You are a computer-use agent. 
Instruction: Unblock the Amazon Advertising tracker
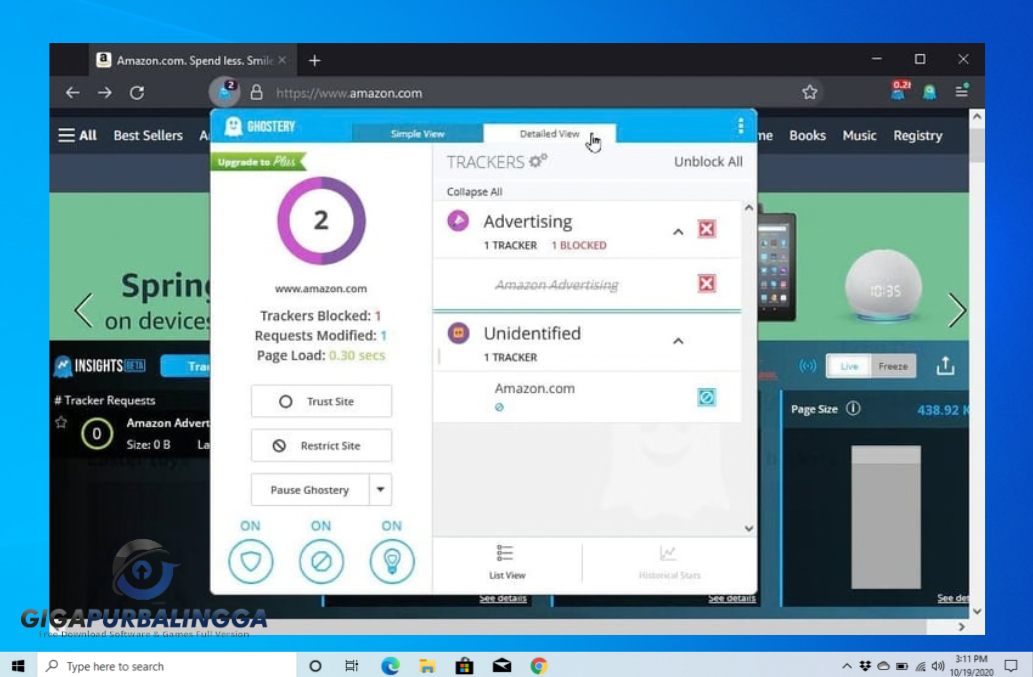706,284
